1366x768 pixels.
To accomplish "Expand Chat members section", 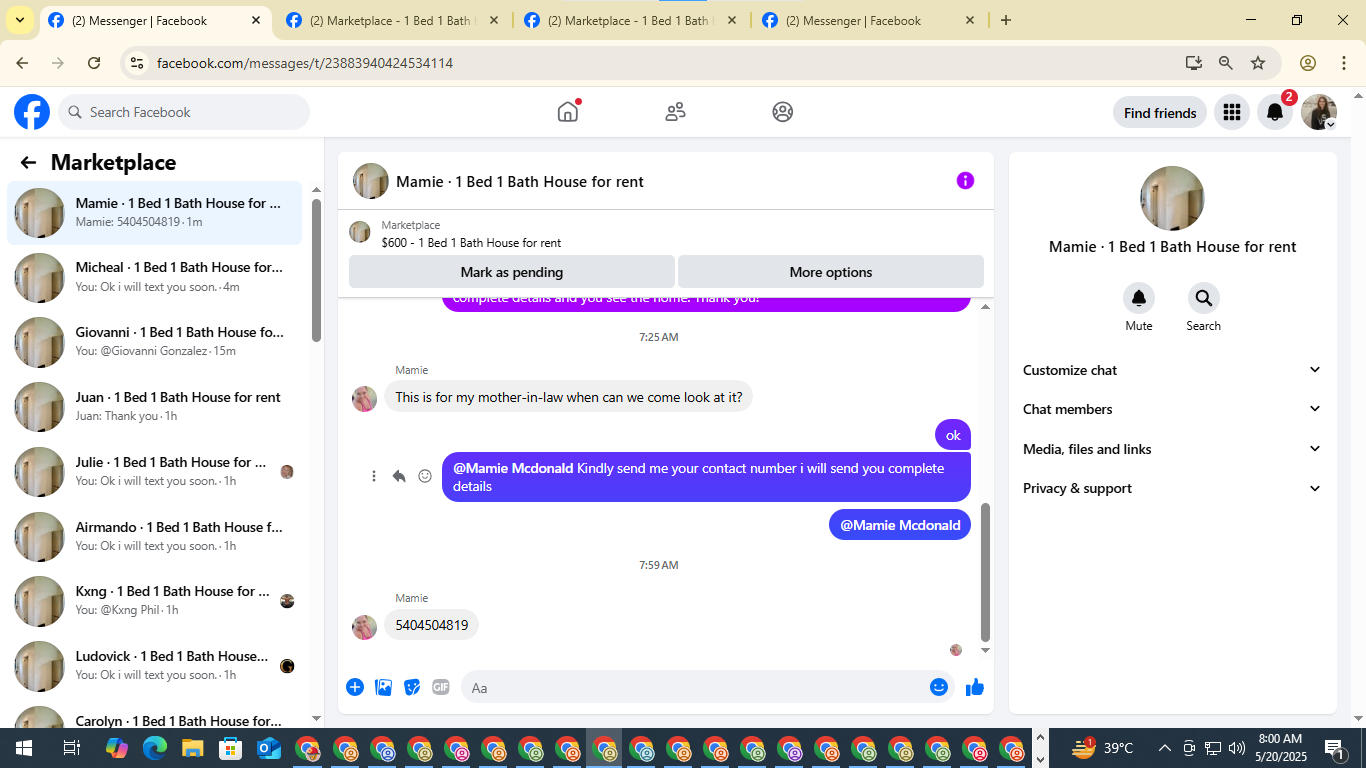I will (1172, 409).
